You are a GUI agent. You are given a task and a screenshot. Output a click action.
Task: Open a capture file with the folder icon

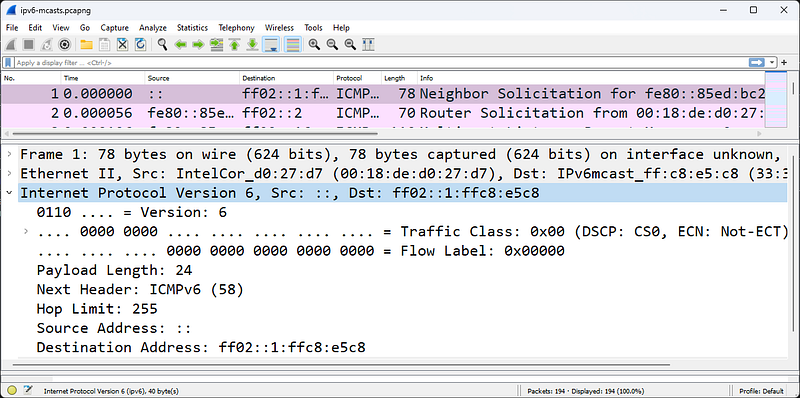(x=86, y=45)
